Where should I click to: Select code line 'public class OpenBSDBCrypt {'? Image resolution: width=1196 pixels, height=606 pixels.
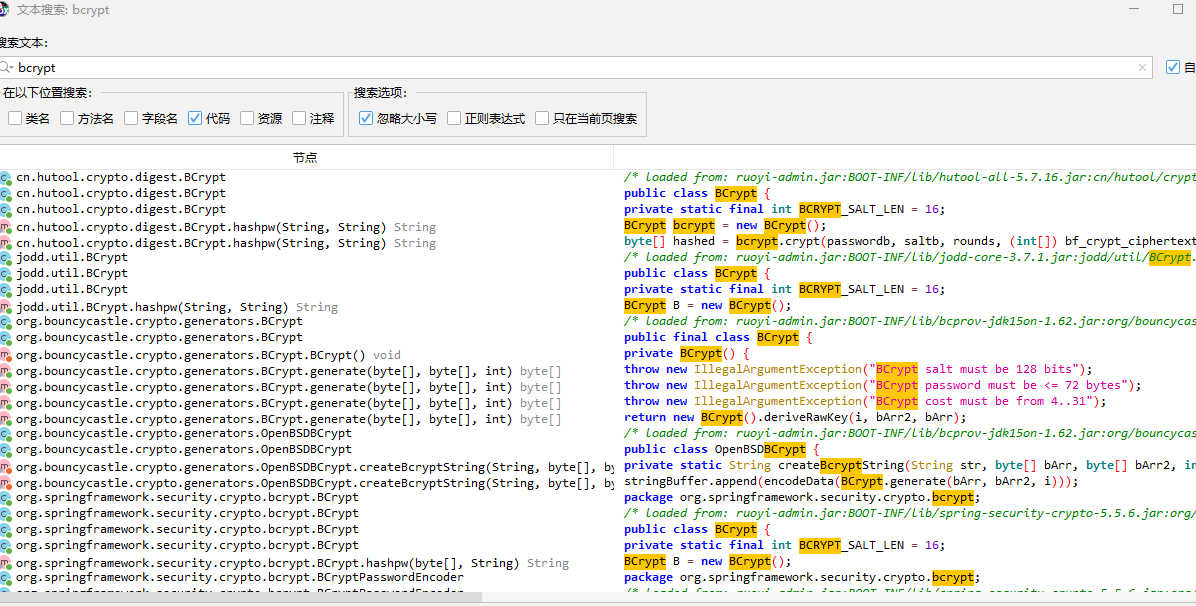(x=722, y=450)
